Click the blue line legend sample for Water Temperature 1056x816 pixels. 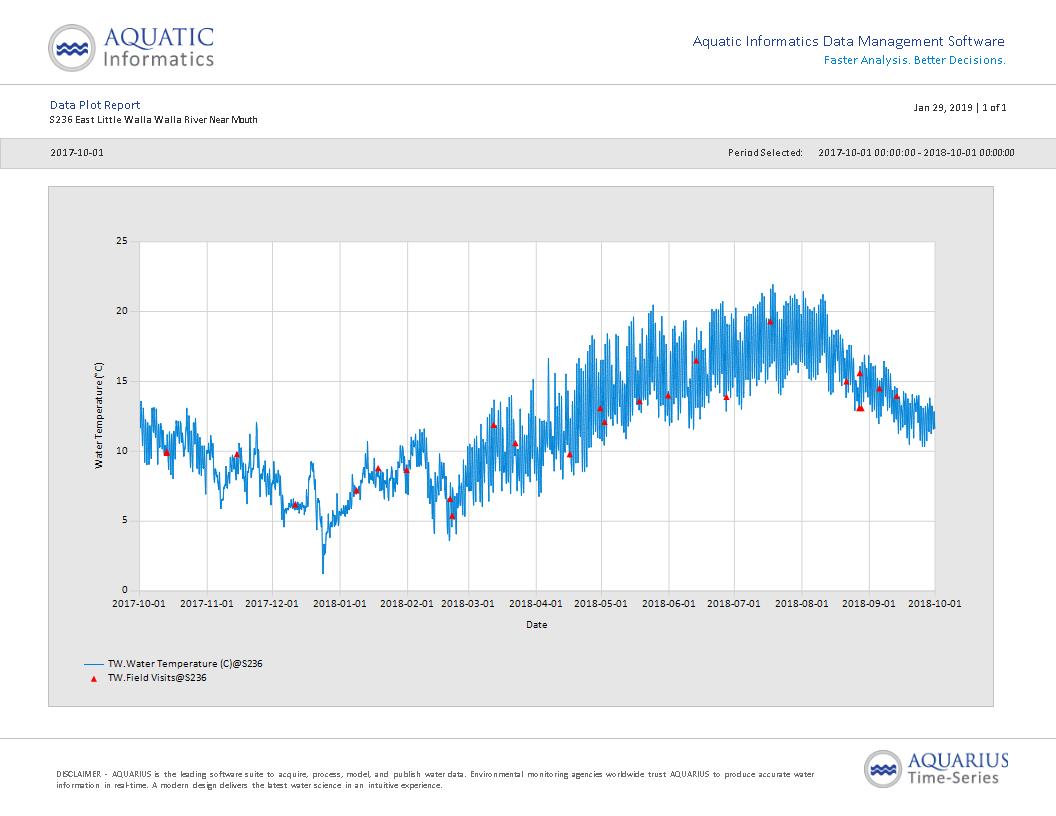click(x=94, y=664)
